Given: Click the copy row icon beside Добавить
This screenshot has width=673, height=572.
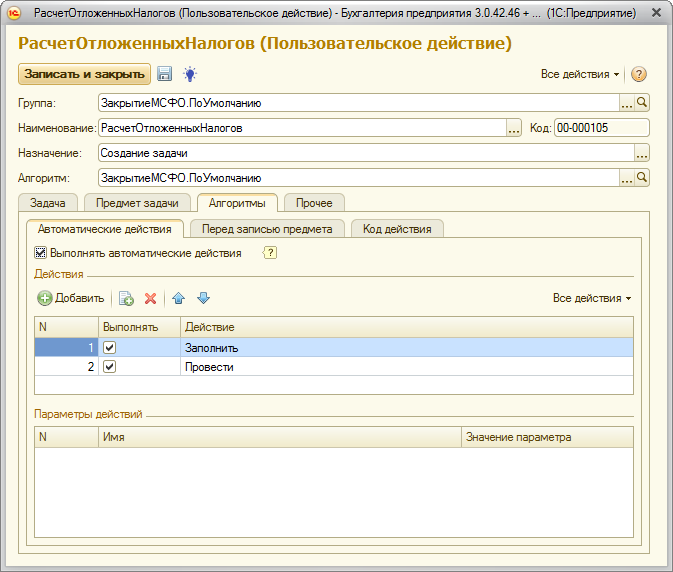Looking at the screenshot, I should pyautogui.click(x=127, y=298).
